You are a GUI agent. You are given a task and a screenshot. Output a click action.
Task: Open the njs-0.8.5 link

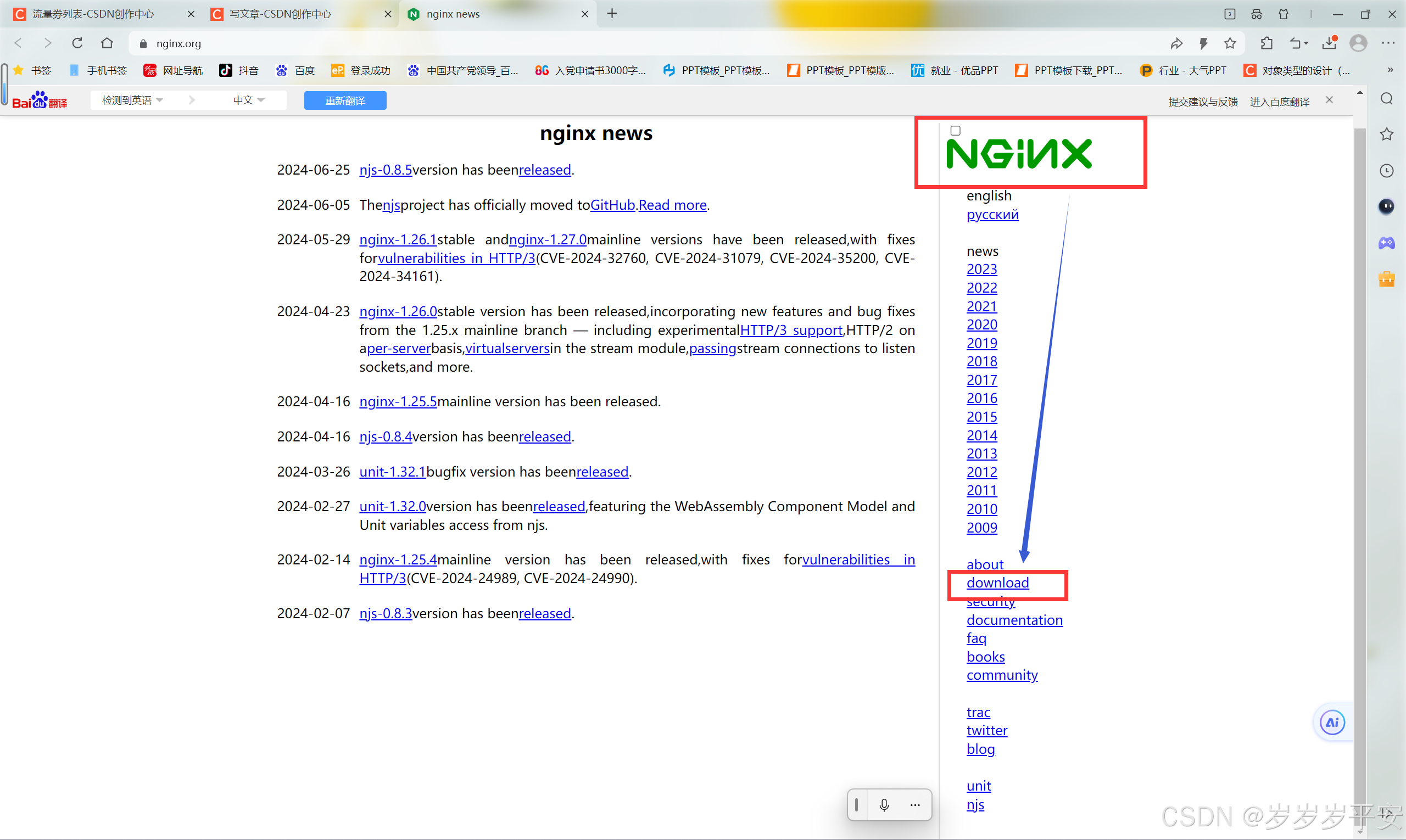click(x=386, y=170)
